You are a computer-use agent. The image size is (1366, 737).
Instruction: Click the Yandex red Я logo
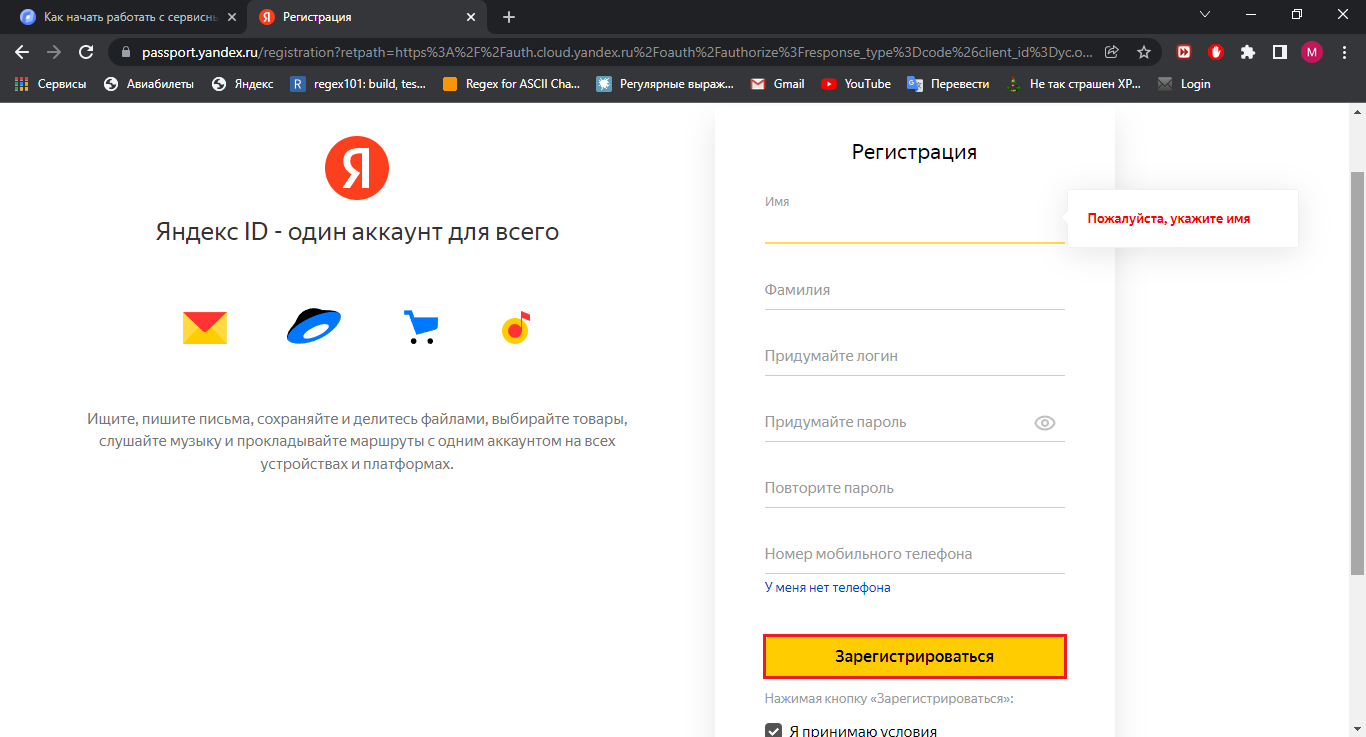tap(356, 168)
